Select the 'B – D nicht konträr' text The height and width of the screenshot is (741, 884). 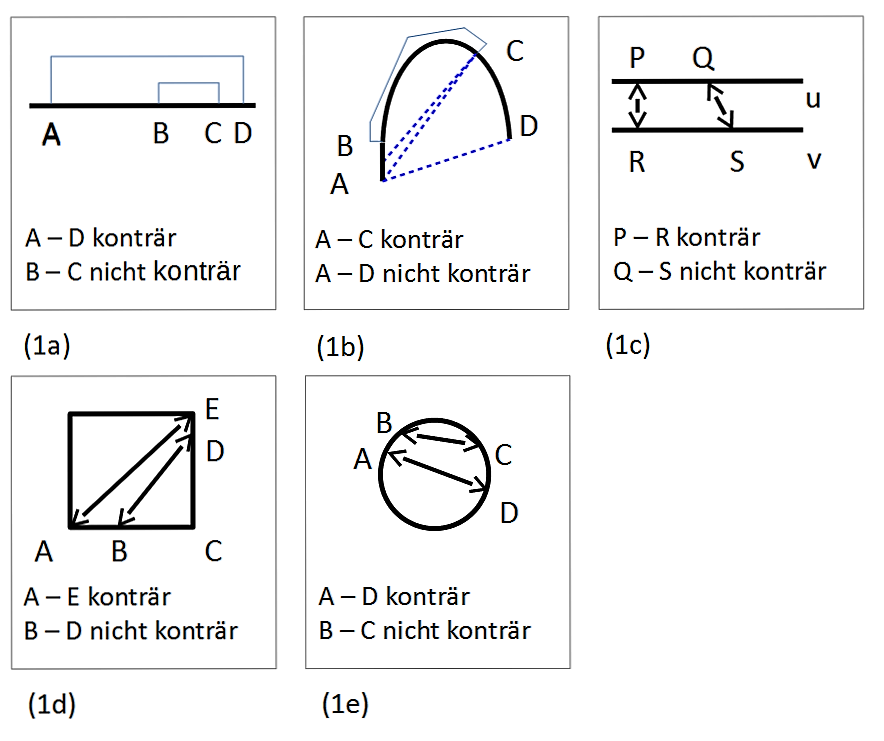tap(130, 631)
